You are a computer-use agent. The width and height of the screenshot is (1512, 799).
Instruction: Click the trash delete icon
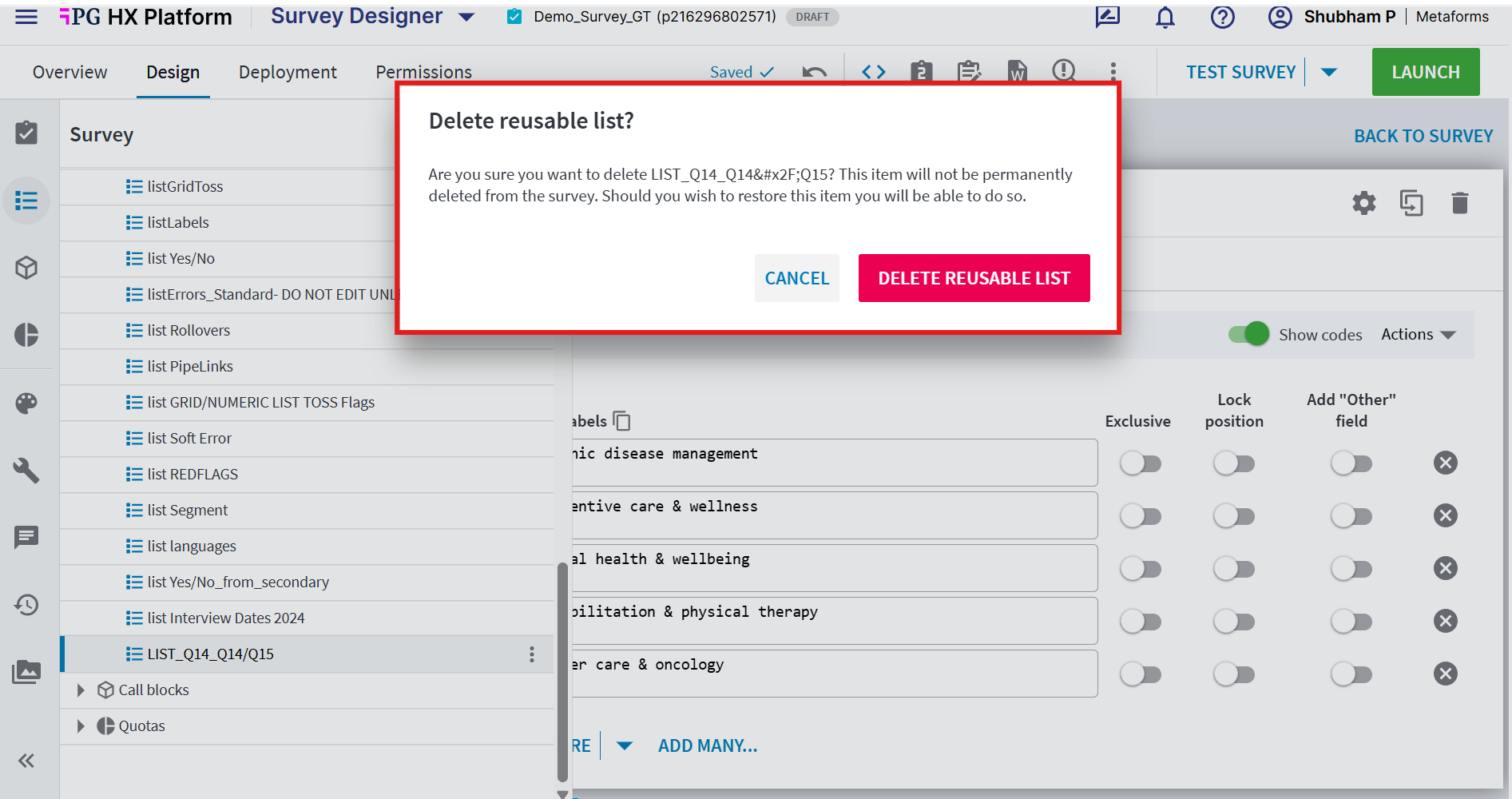click(1460, 203)
